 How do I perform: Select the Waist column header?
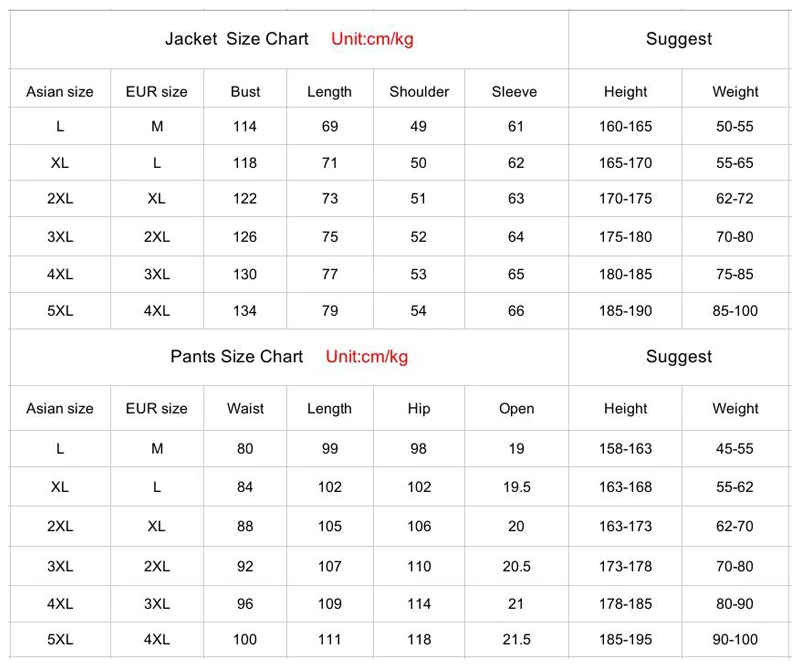tap(245, 408)
